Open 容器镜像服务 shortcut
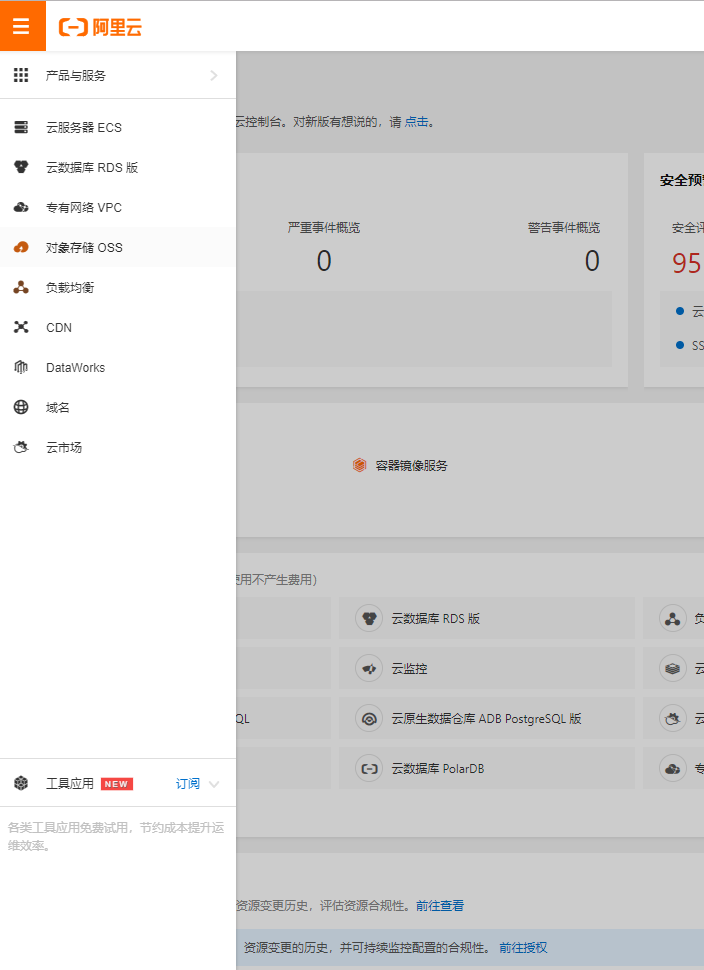Screen dimensions: 704x970 (411, 465)
